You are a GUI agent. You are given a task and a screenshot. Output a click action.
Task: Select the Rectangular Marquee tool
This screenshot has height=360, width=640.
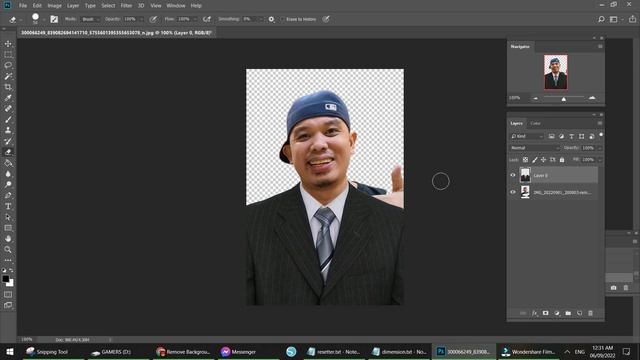pyautogui.click(x=8, y=54)
